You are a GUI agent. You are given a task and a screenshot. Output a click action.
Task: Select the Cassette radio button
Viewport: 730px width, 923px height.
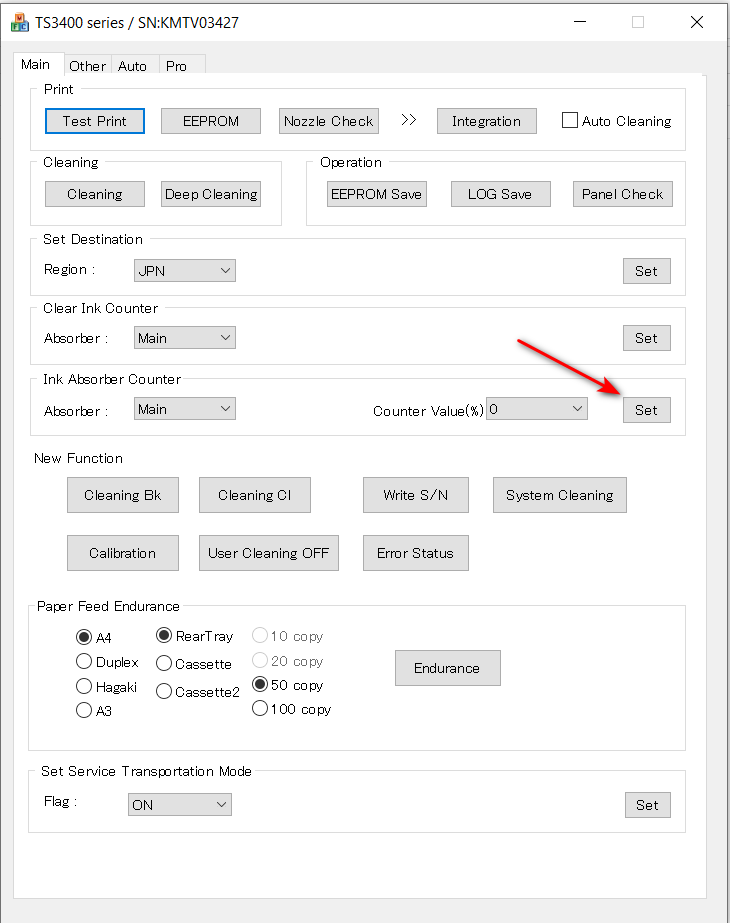pos(164,663)
